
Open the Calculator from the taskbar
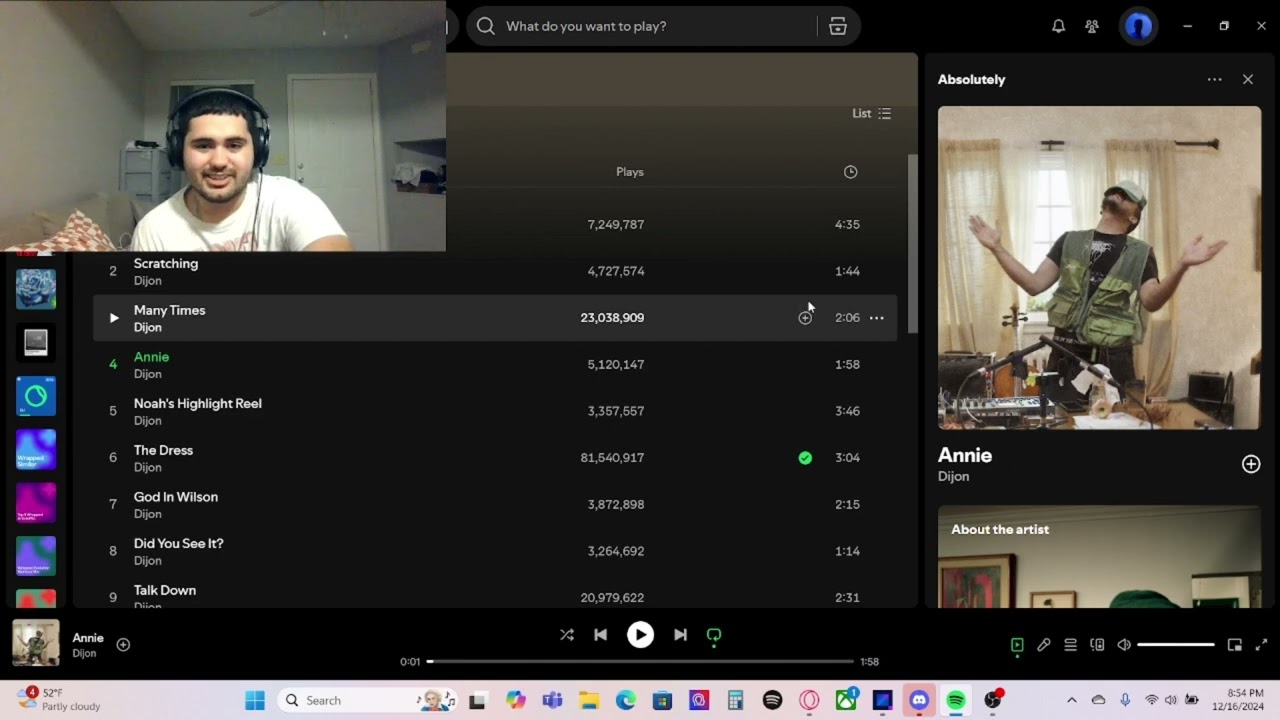[736, 700]
